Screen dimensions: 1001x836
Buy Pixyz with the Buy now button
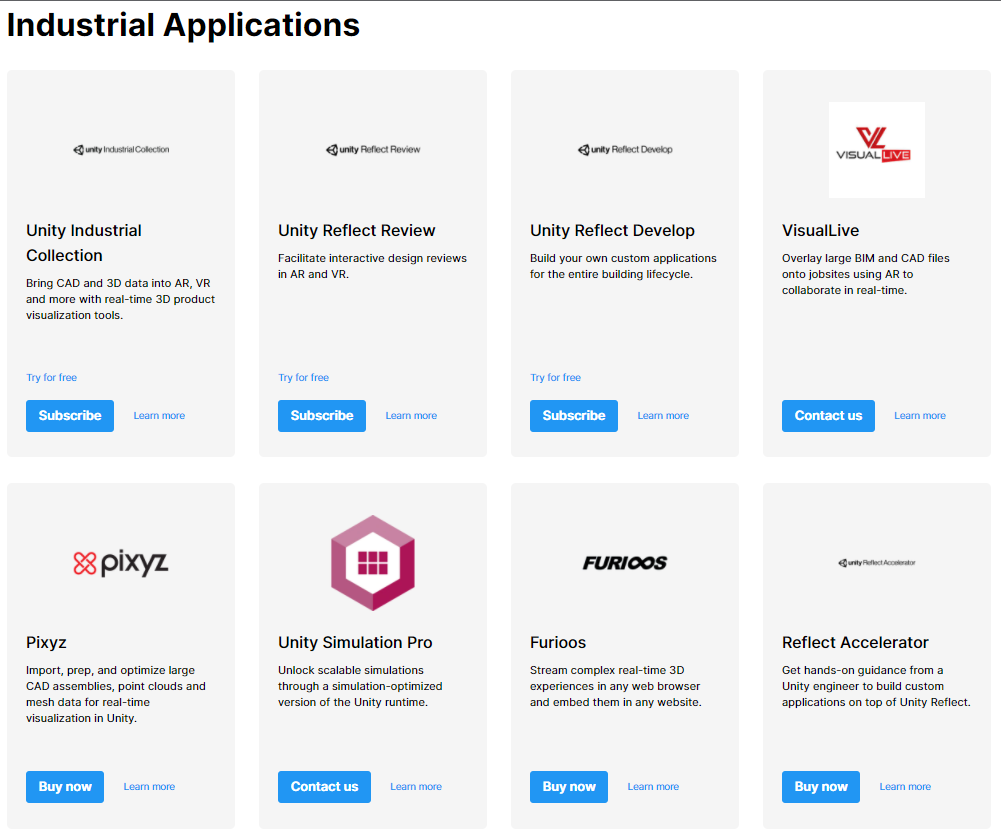pyautogui.click(x=65, y=787)
